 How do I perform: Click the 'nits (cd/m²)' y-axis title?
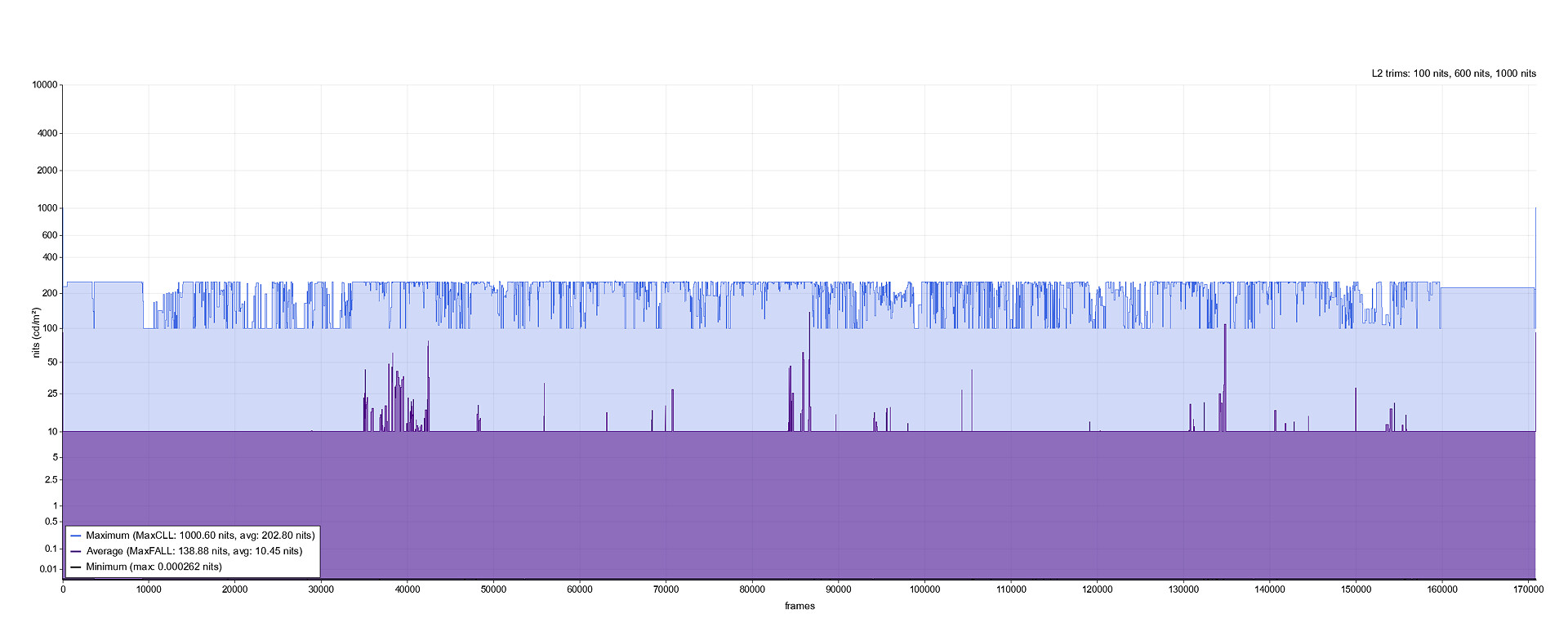tap(36, 332)
